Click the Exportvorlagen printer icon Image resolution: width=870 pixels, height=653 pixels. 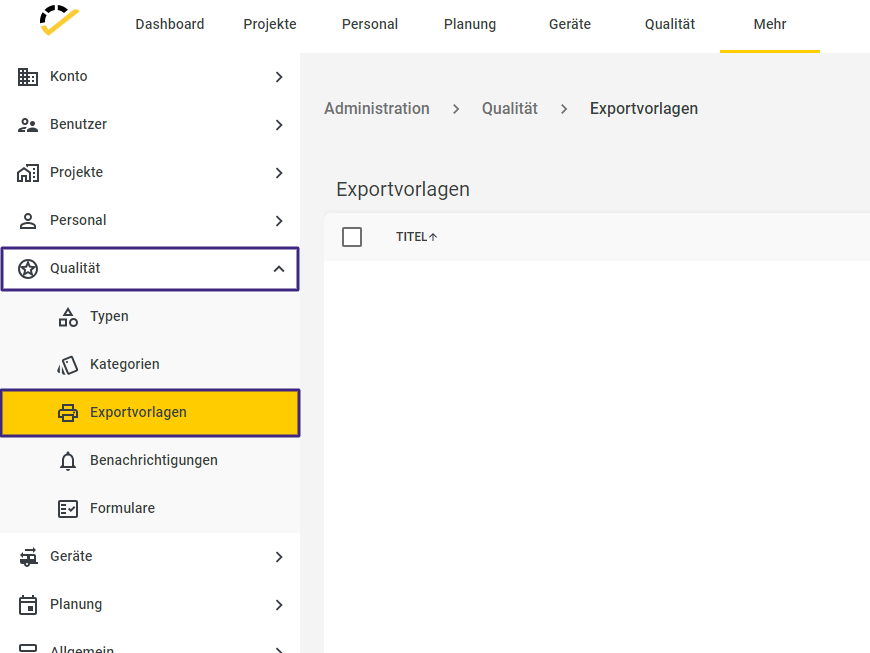[68, 413]
